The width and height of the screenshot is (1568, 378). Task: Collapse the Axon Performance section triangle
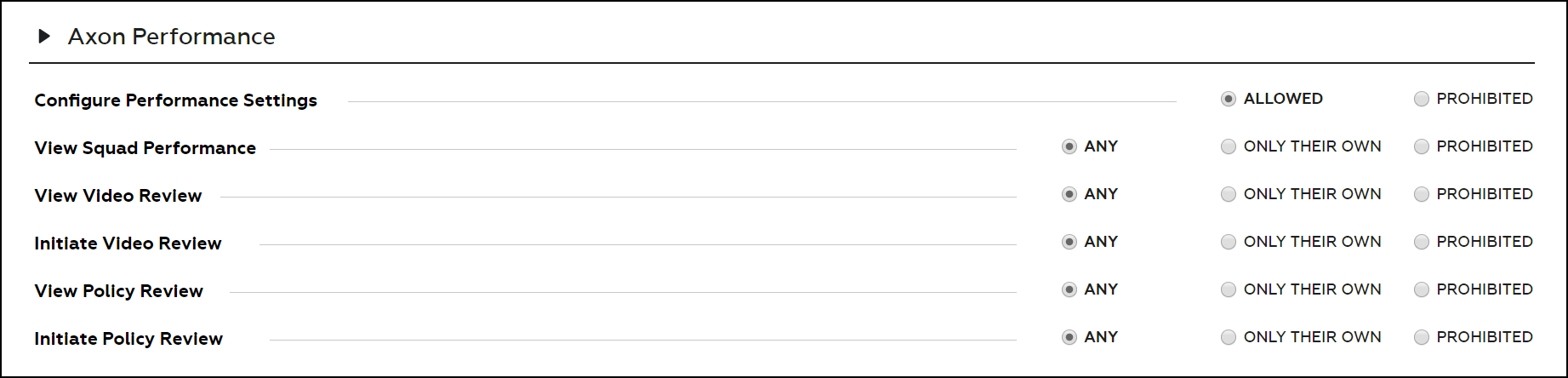[45, 37]
